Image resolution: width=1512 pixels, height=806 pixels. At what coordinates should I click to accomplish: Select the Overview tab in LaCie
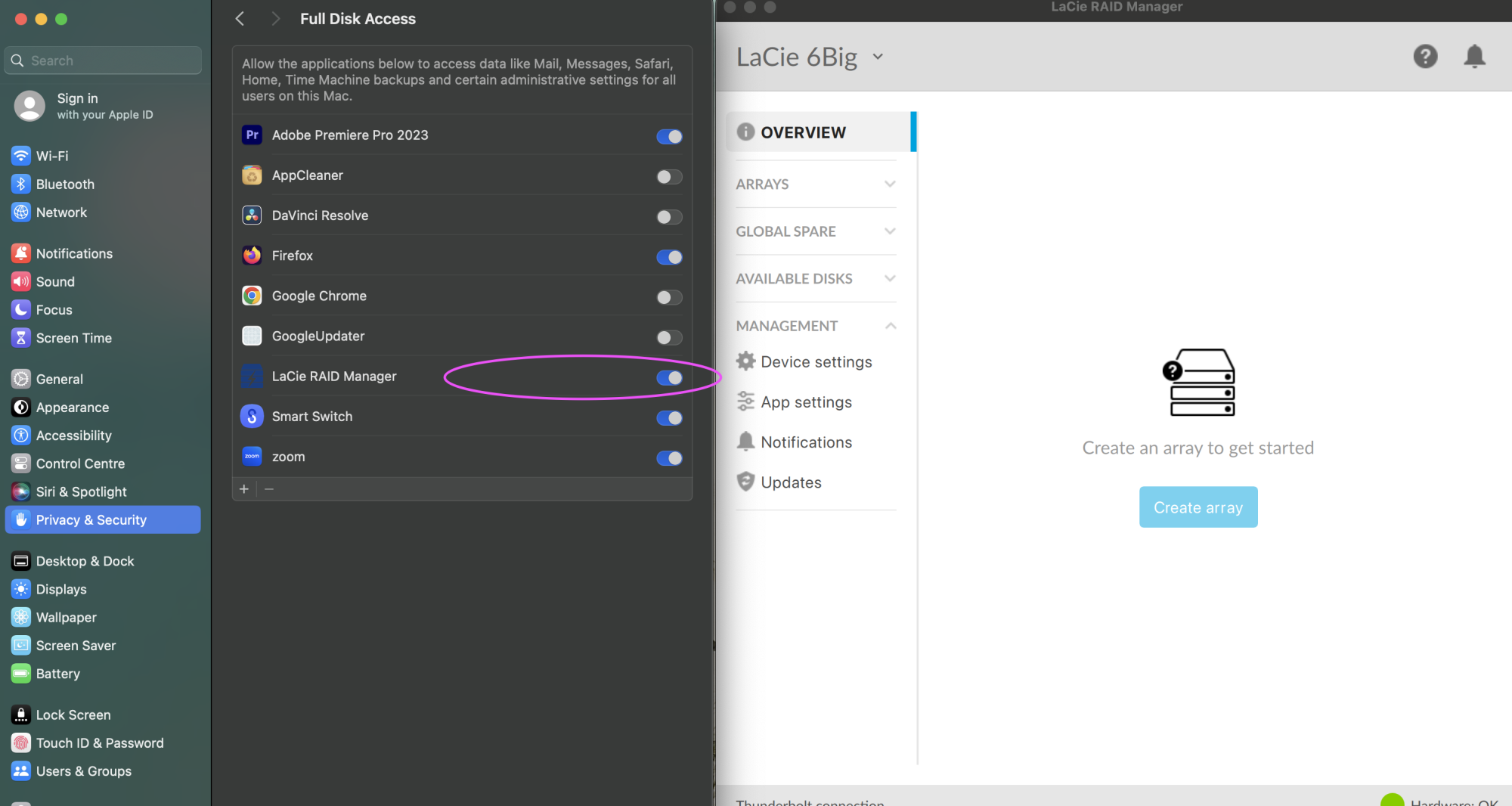click(820, 132)
